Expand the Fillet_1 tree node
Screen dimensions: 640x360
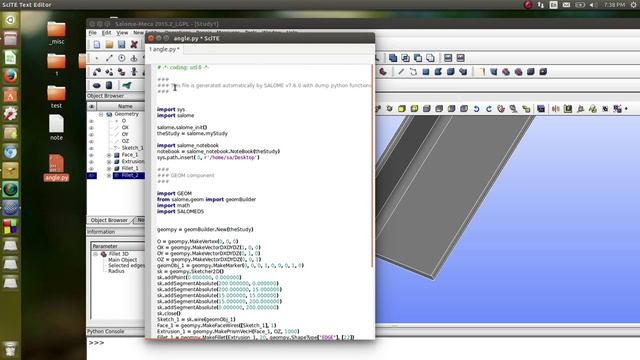(x=109, y=168)
